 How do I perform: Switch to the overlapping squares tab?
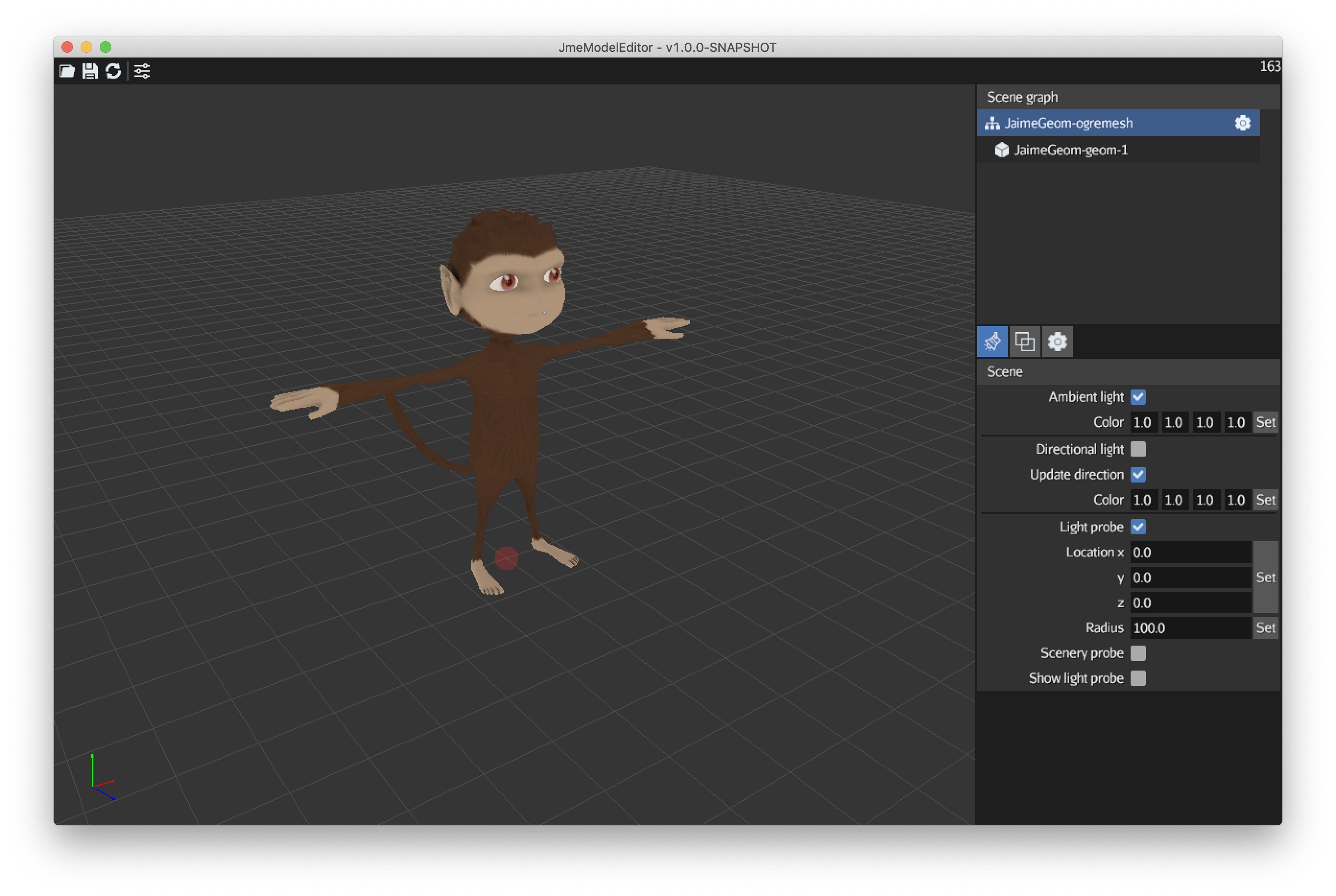tap(1024, 342)
